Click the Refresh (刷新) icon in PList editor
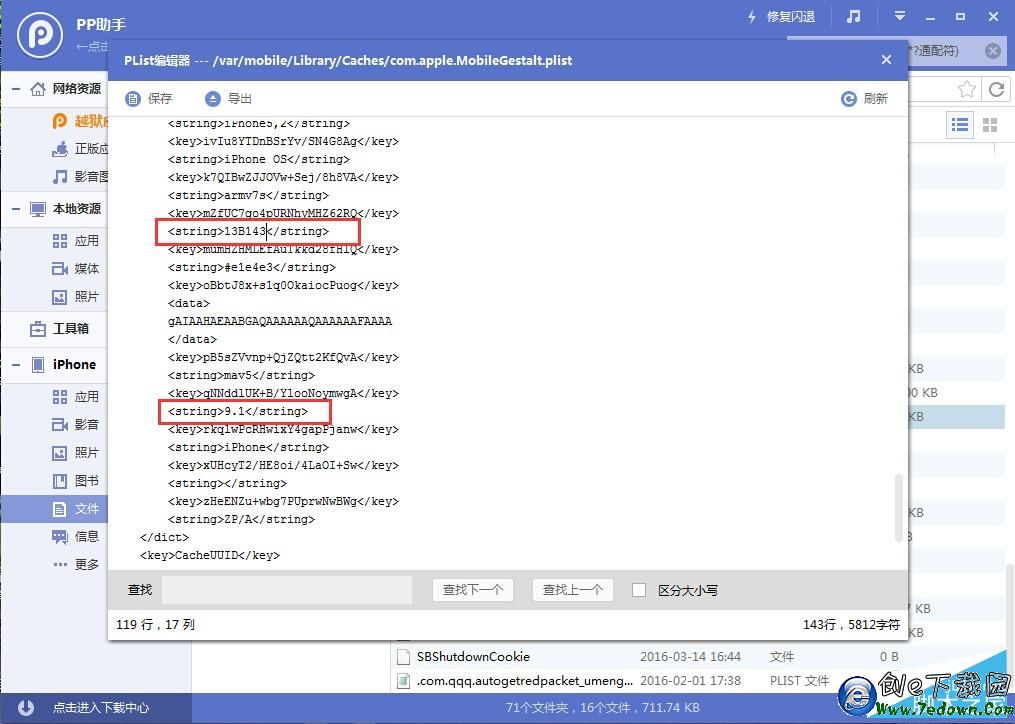This screenshot has width=1015, height=724. [x=848, y=98]
